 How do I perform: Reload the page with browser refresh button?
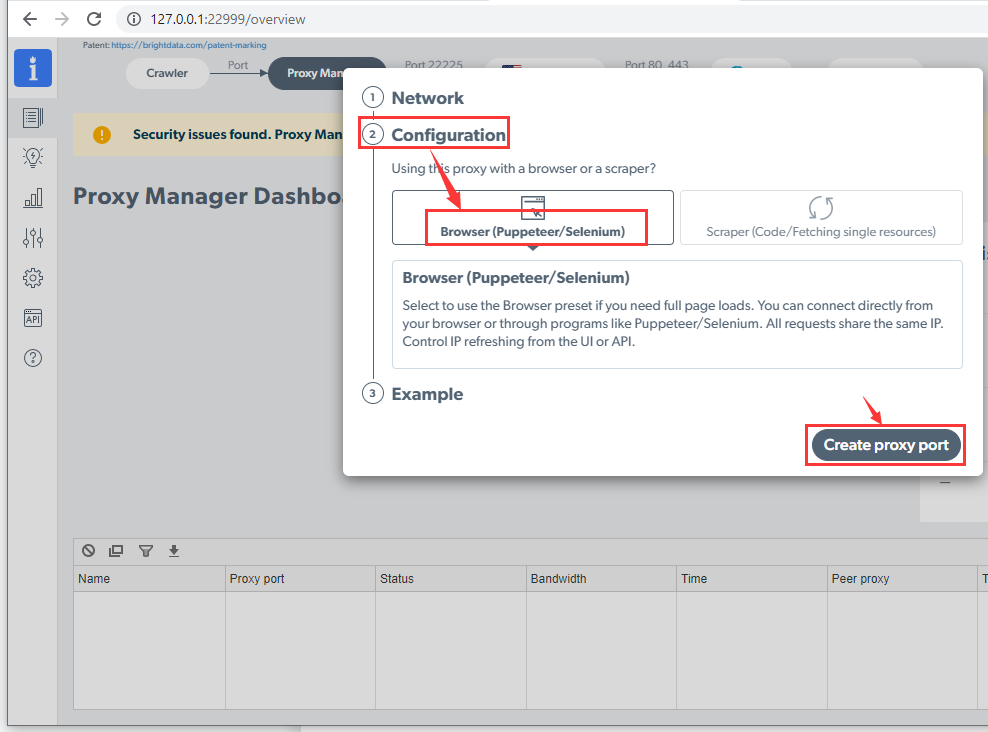(x=94, y=19)
